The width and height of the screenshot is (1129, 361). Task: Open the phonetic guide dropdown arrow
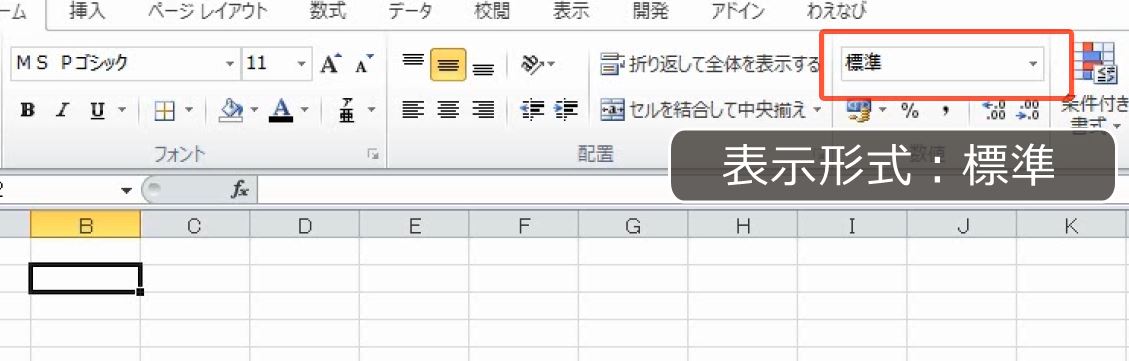(372, 110)
